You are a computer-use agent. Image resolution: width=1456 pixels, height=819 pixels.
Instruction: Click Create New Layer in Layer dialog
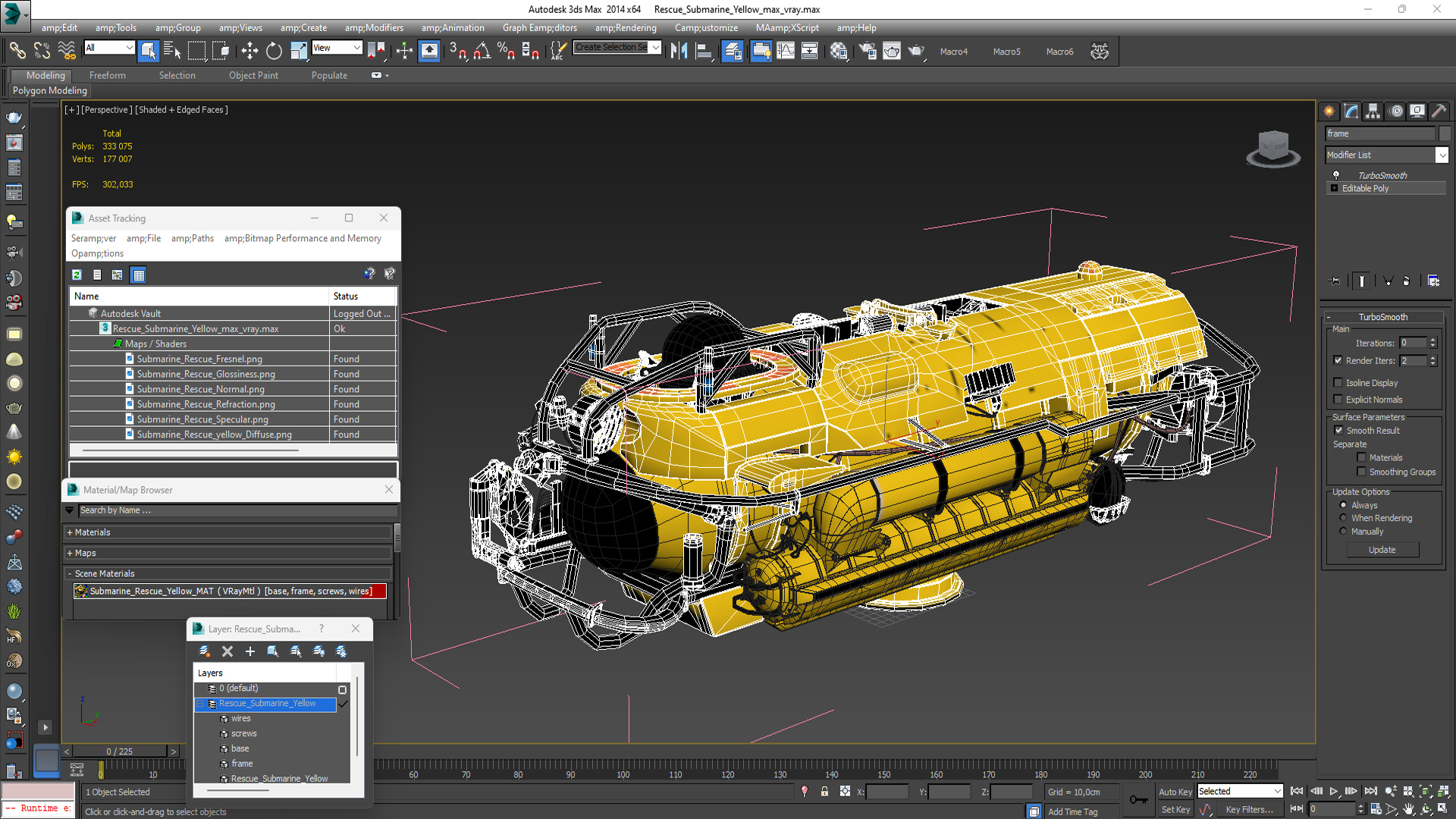[205, 651]
